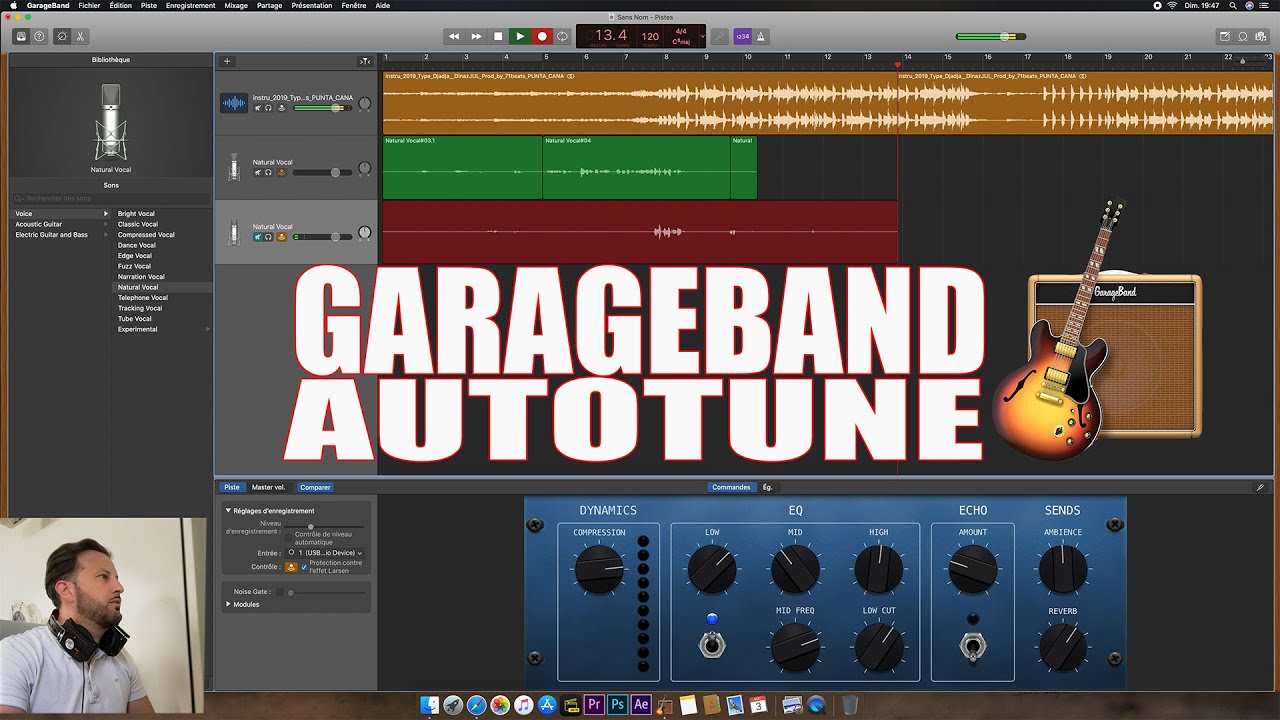Click the audio waveform icon of the instru track

(234, 103)
